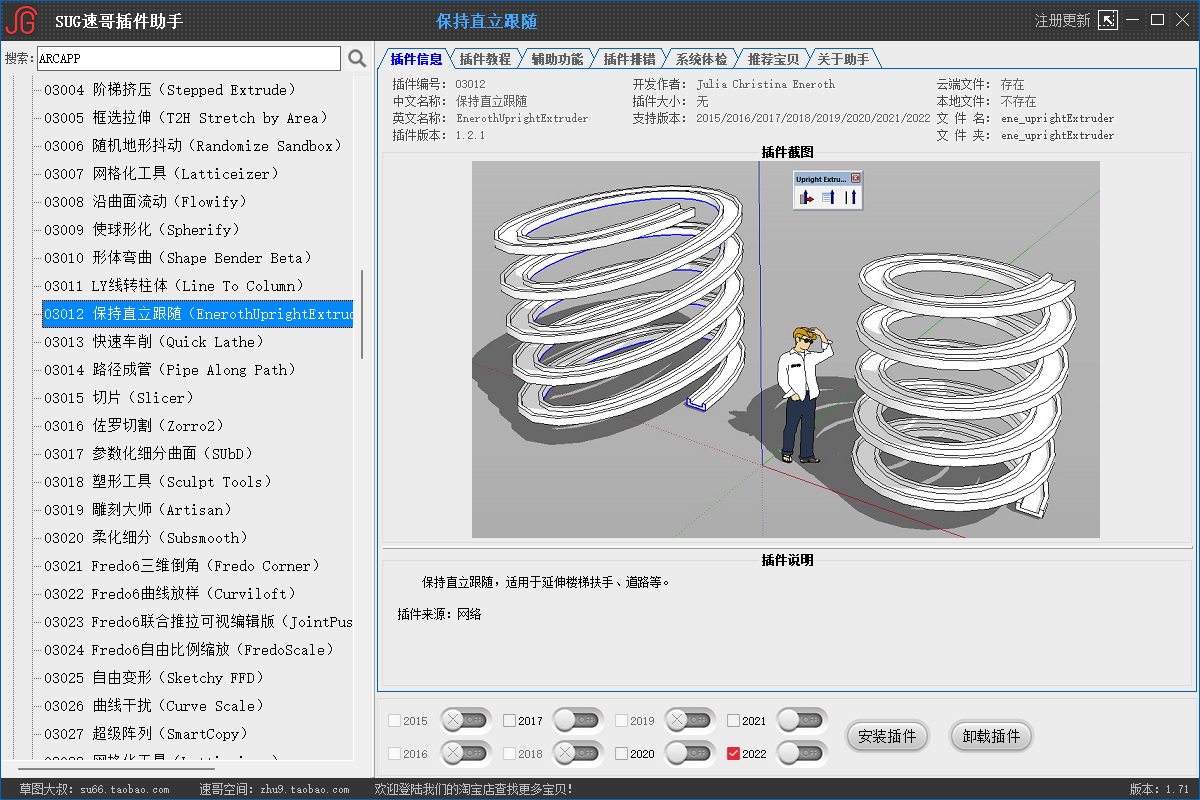Select 03008 沿曲面流动 (Flowify)
Screen dimensions: 1200x800
click(148, 202)
